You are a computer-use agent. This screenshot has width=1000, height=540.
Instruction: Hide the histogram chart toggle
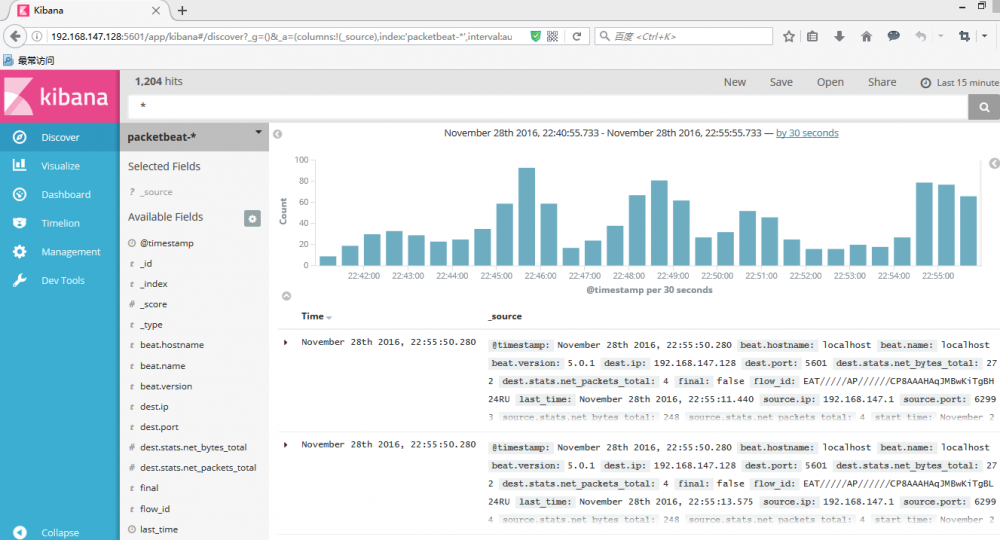[x=286, y=296]
